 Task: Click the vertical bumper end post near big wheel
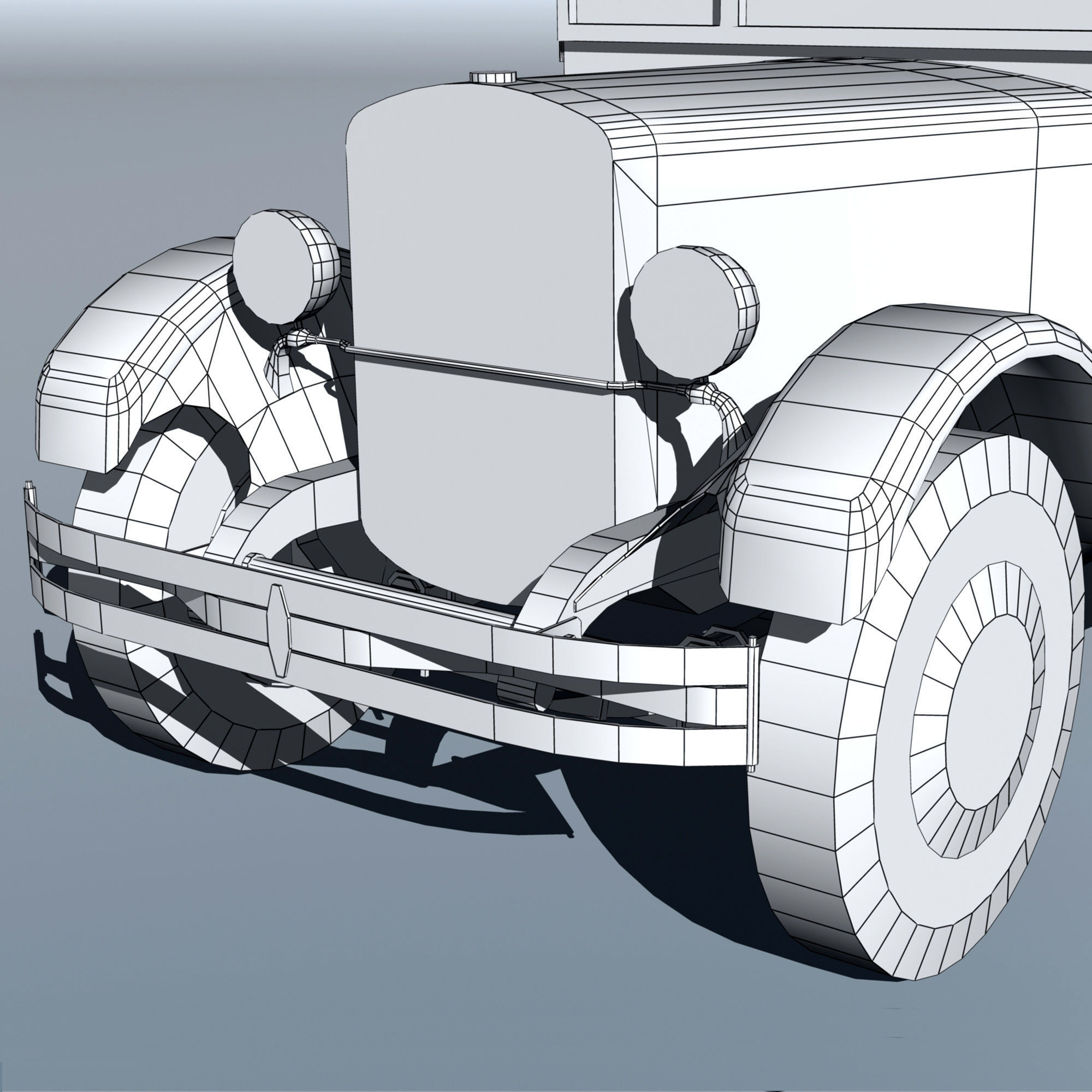(752, 704)
